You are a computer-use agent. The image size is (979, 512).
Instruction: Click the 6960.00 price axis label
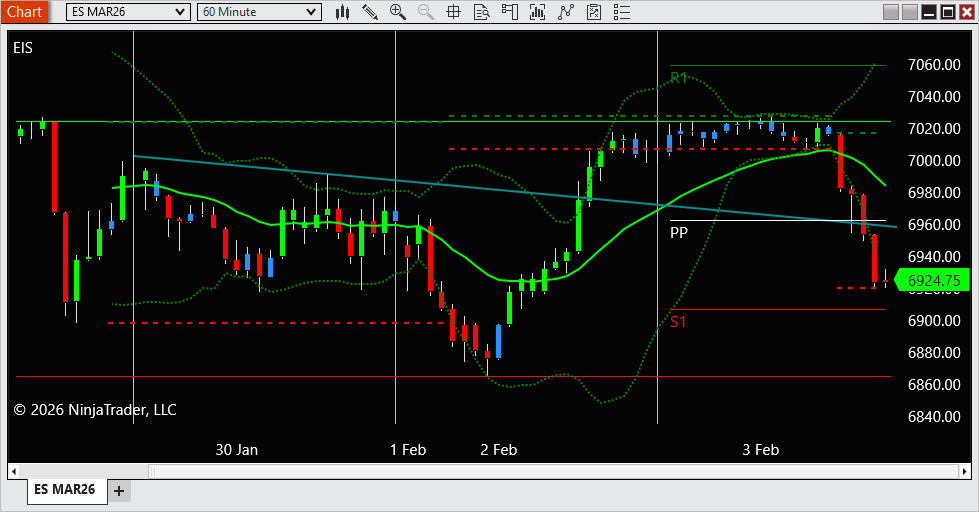(934, 224)
